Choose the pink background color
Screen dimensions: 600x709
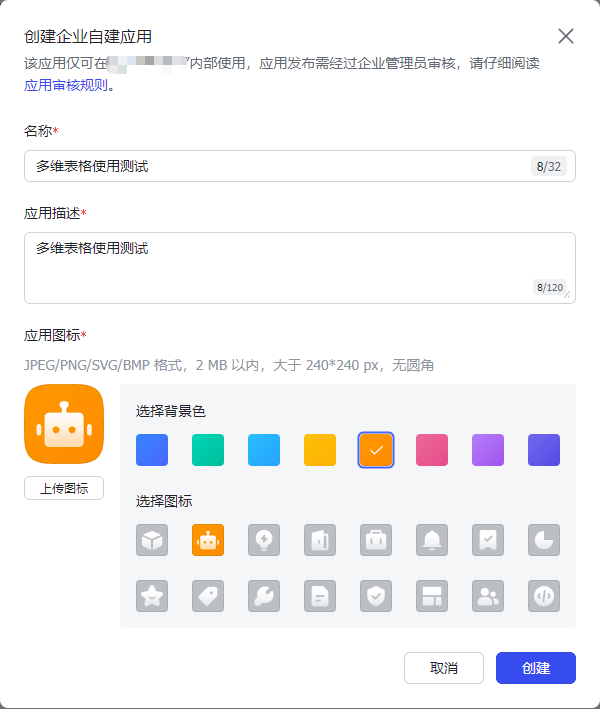tap(432, 450)
